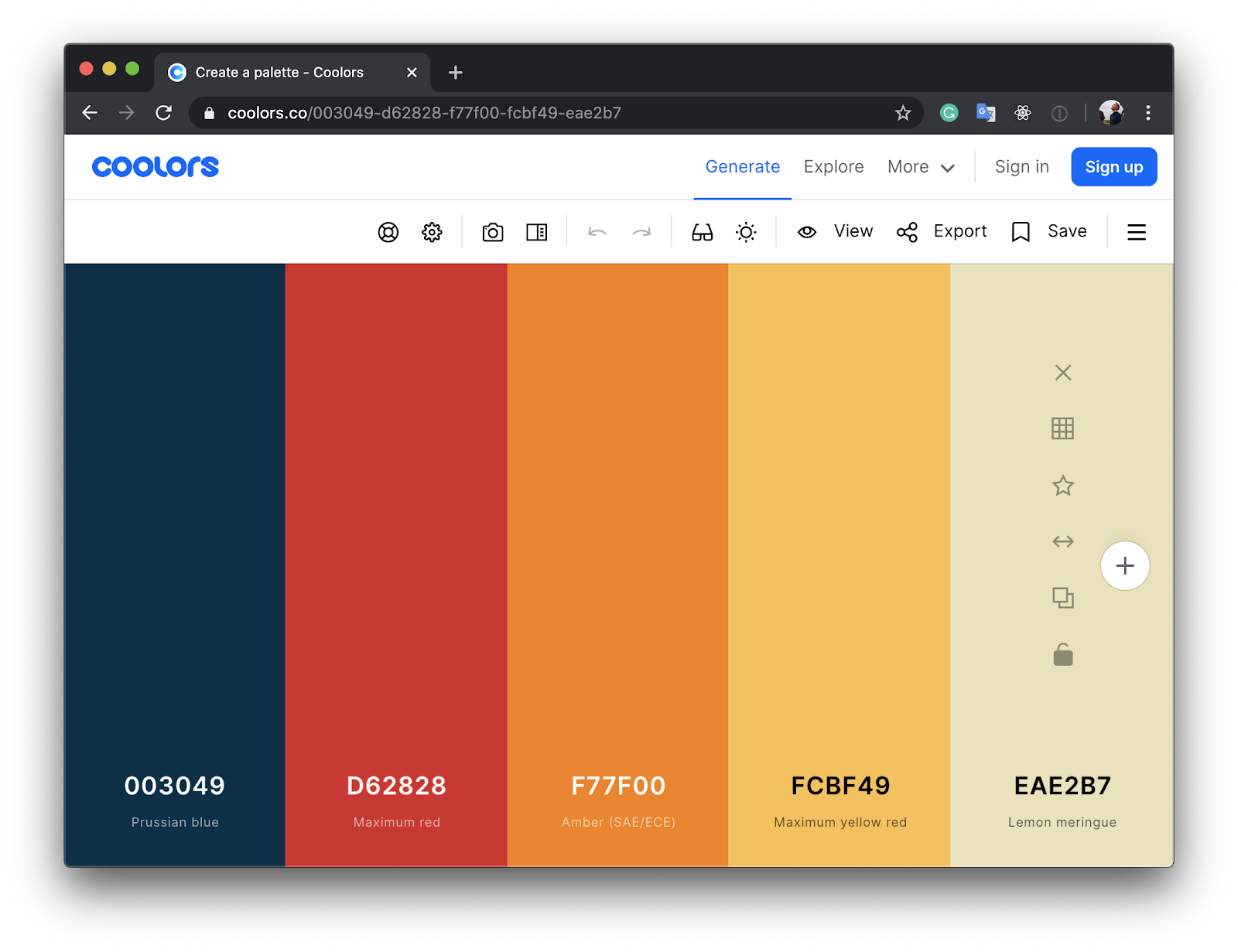The height and width of the screenshot is (952, 1238).
Task: Click the info circle extension icon
Action: click(1059, 114)
